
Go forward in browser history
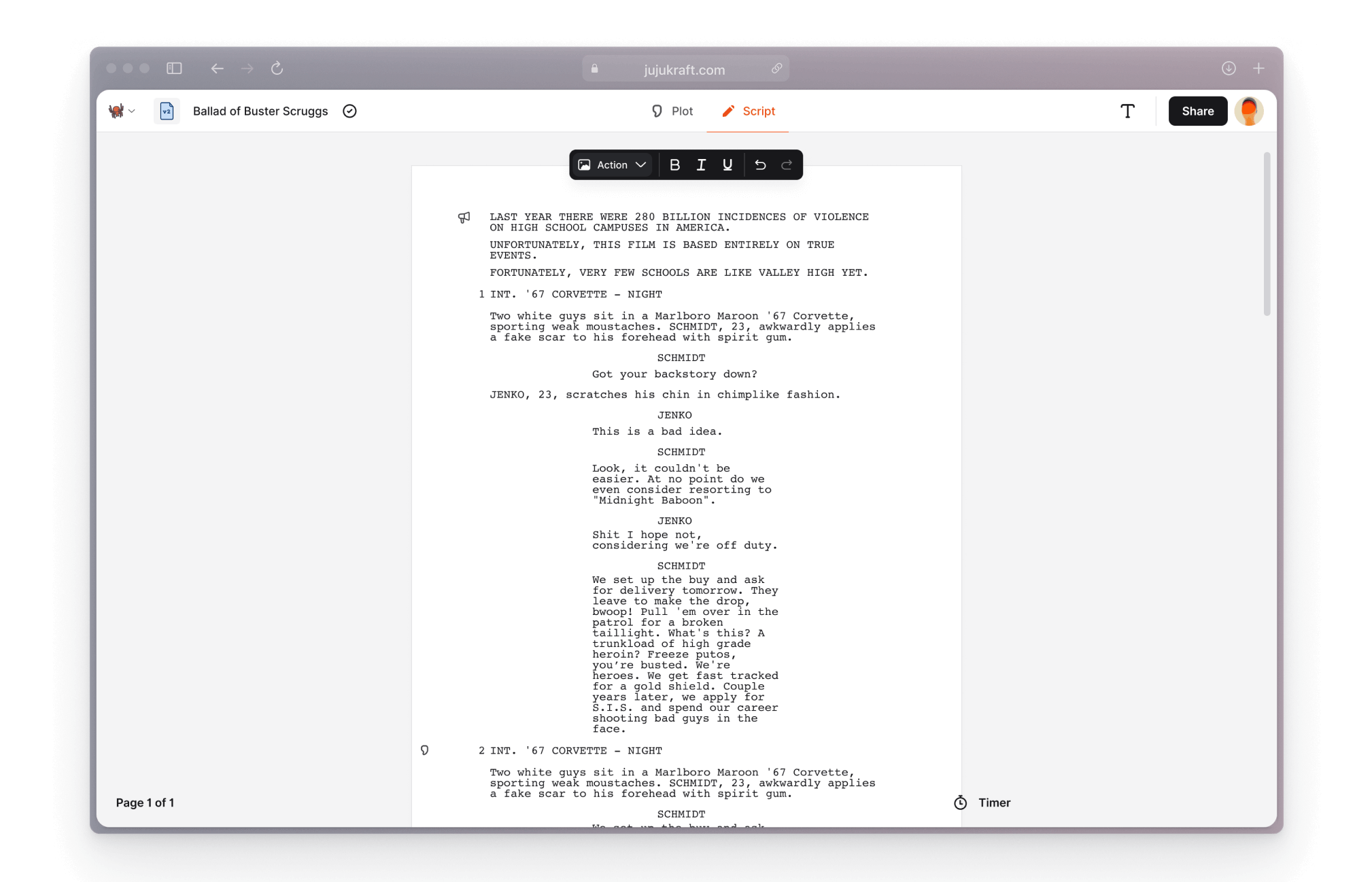coord(247,68)
